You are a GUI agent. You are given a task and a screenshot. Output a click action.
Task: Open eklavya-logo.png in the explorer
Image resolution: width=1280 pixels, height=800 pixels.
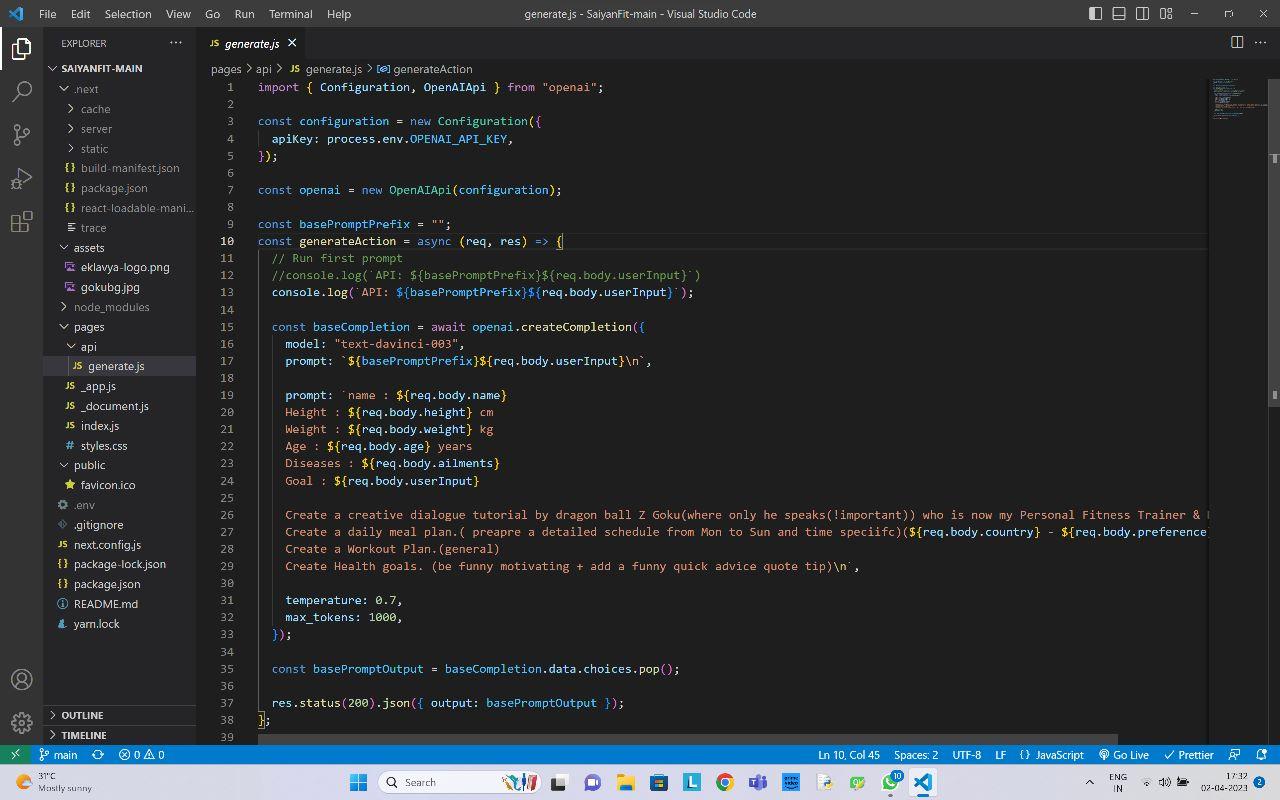click(125, 267)
